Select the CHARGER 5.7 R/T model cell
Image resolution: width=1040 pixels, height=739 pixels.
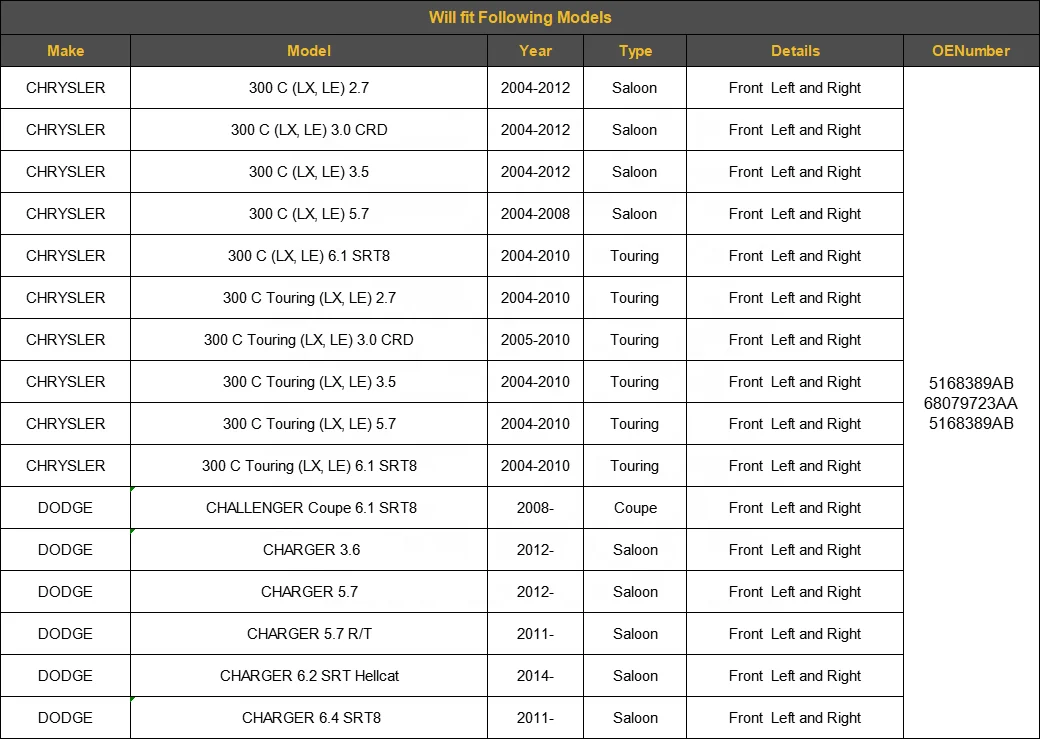tap(309, 634)
